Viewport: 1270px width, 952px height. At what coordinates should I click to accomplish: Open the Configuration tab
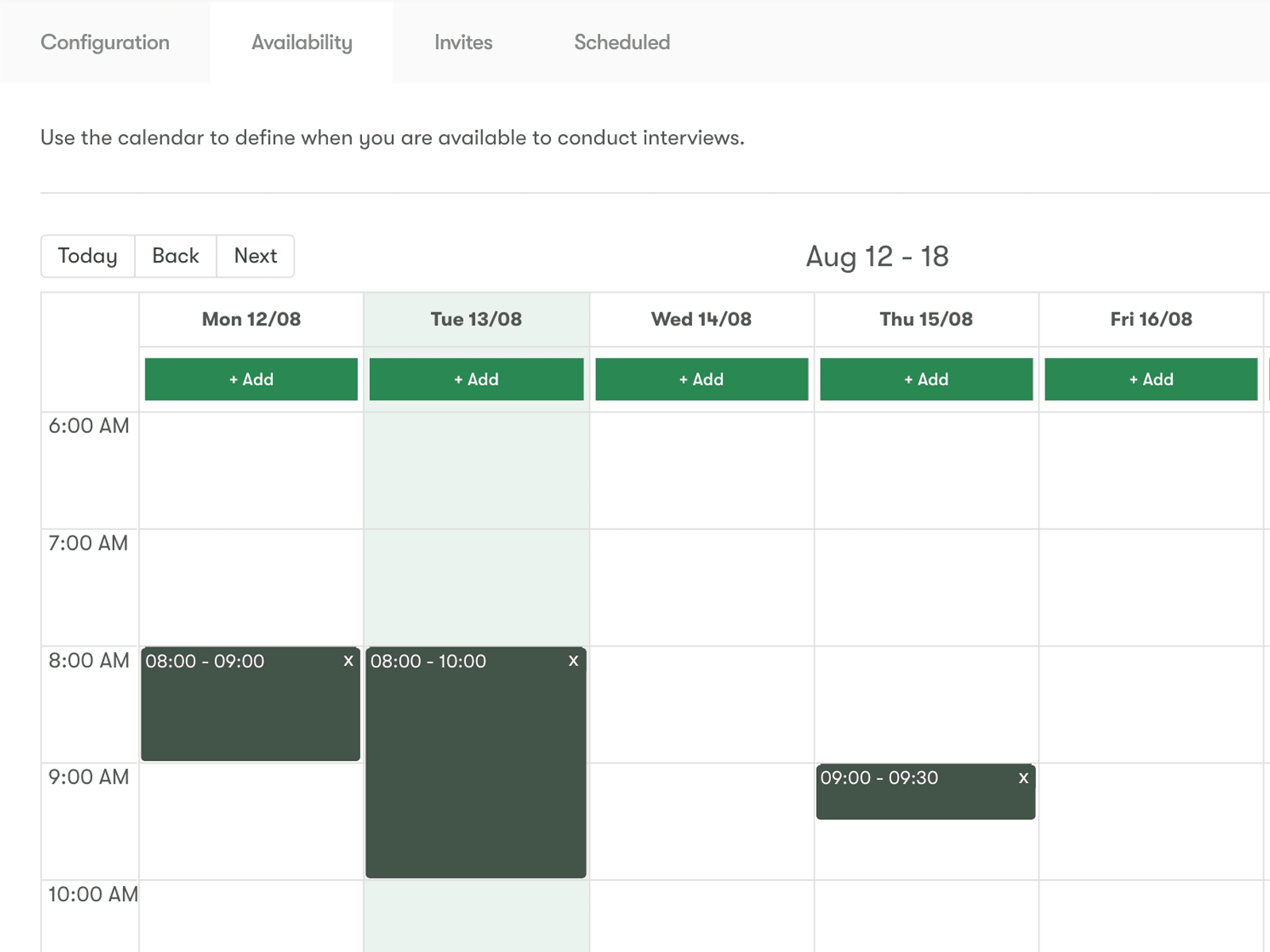point(105,42)
